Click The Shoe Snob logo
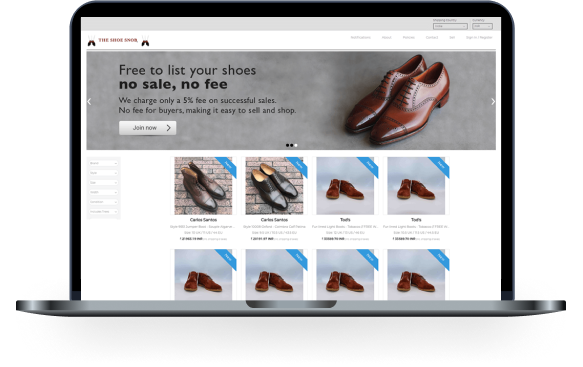583x367 pixels. pyautogui.click(x=118, y=40)
